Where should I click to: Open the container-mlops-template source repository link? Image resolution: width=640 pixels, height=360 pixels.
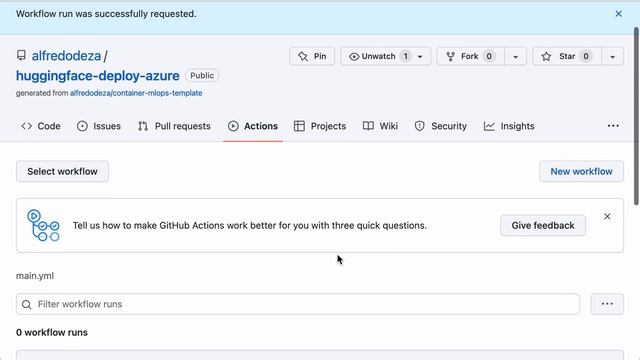136,93
